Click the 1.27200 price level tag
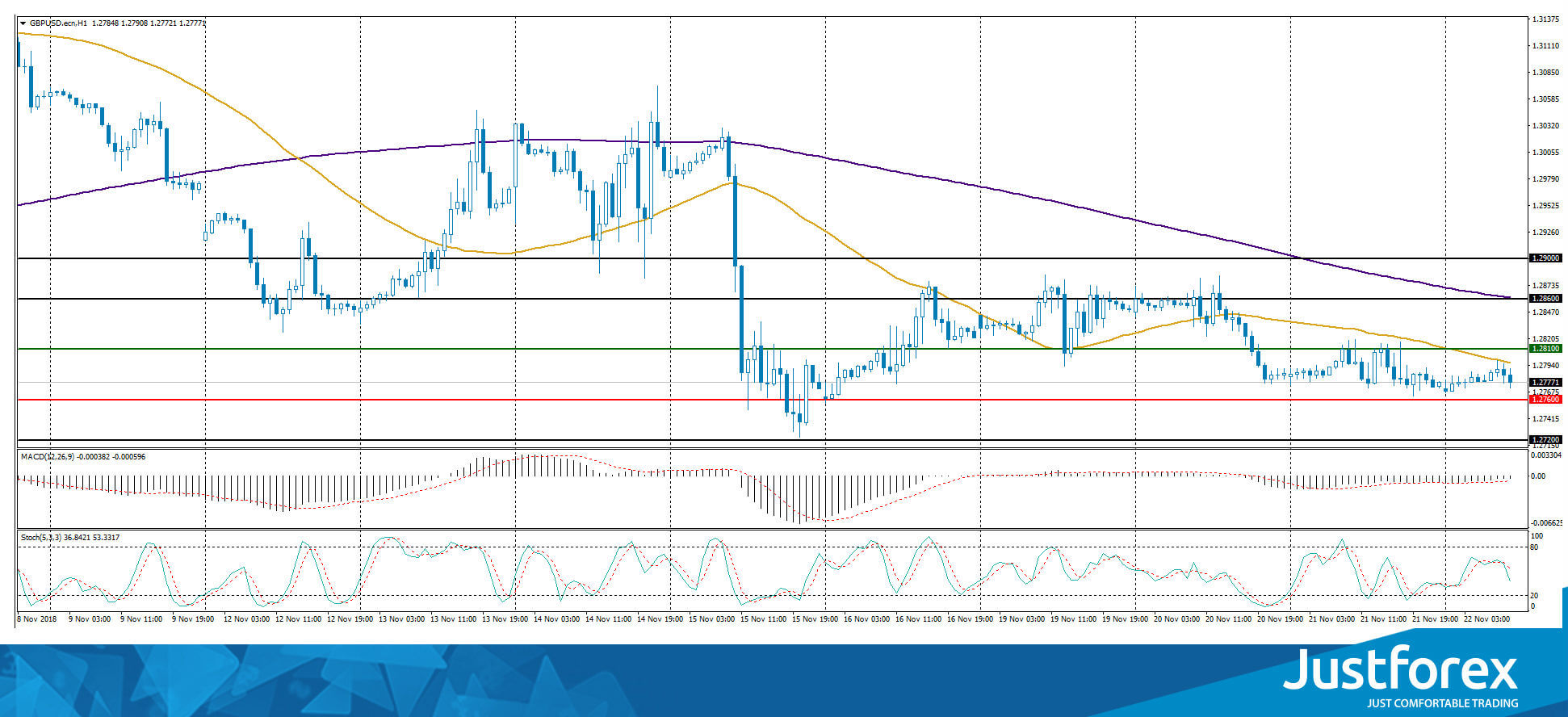Image resolution: width=1568 pixels, height=717 pixels. tap(1545, 440)
